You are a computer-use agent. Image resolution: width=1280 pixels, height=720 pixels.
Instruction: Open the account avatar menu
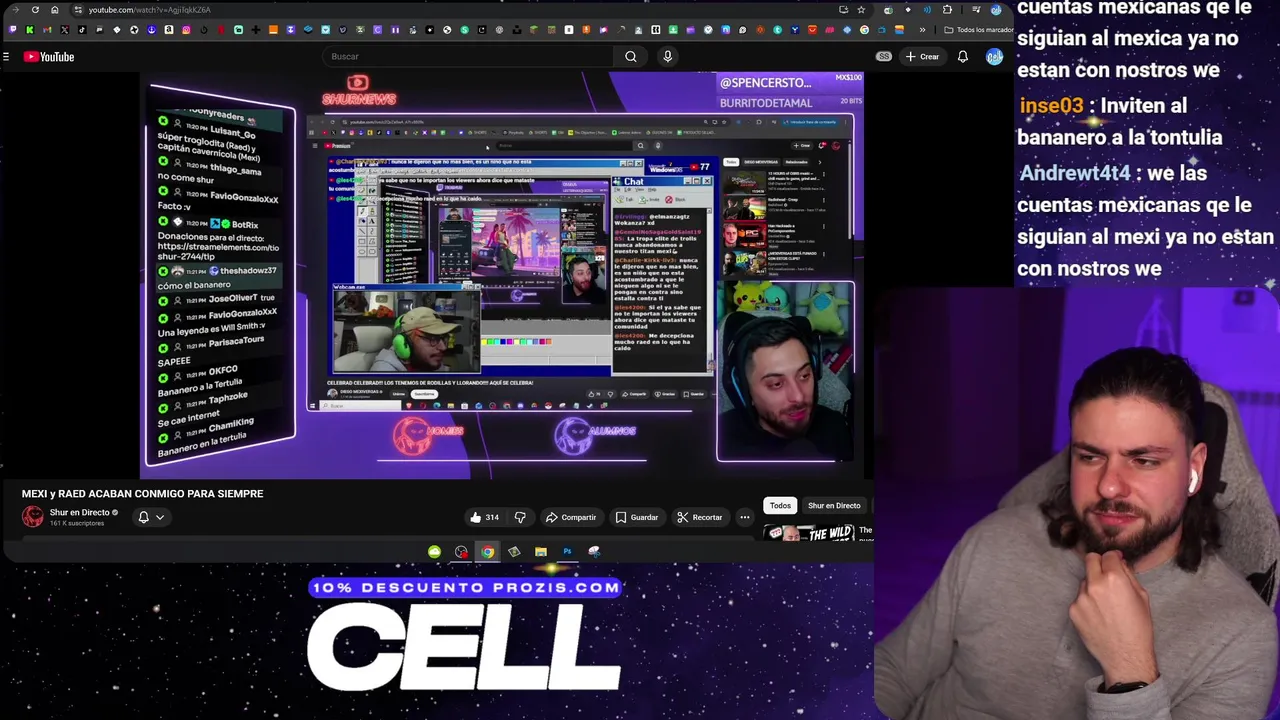coord(994,57)
